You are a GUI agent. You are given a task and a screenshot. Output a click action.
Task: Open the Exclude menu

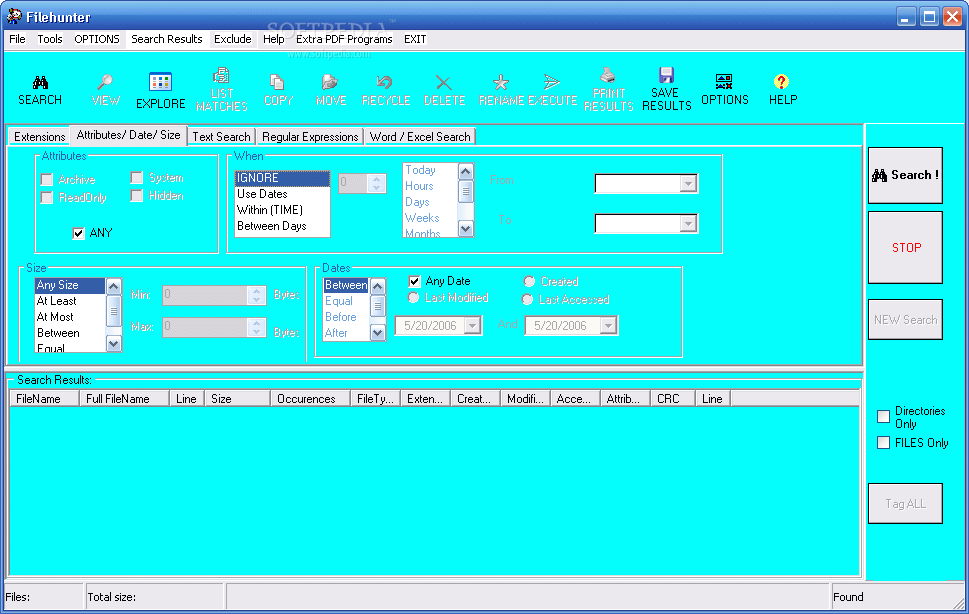(x=232, y=39)
